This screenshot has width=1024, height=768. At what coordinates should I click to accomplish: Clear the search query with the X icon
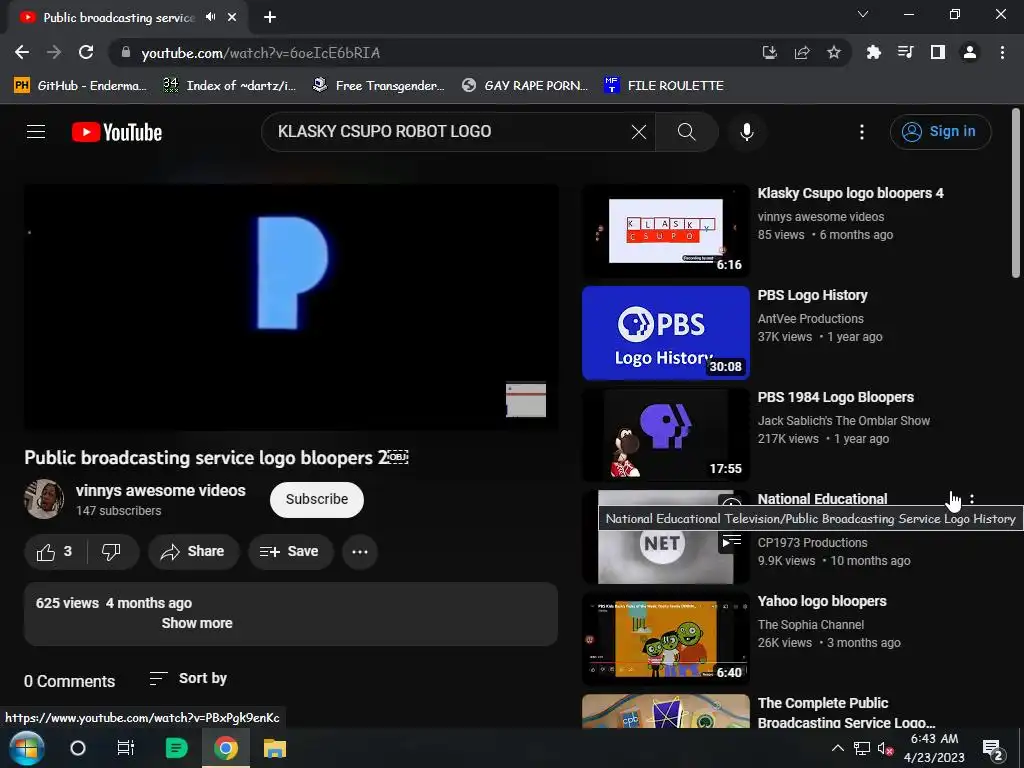pos(639,132)
